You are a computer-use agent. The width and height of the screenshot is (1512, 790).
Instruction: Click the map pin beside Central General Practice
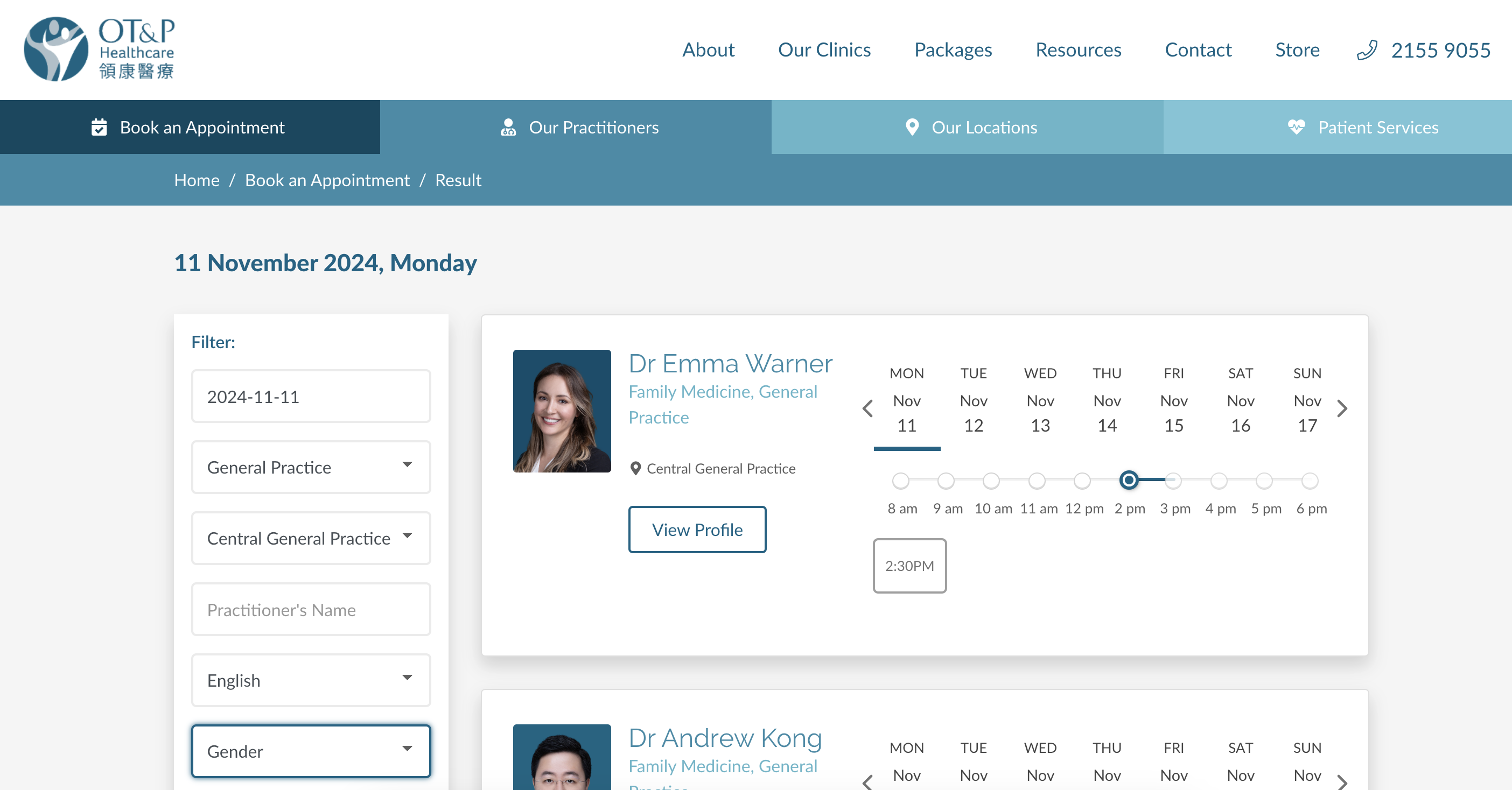pyautogui.click(x=636, y=468)
